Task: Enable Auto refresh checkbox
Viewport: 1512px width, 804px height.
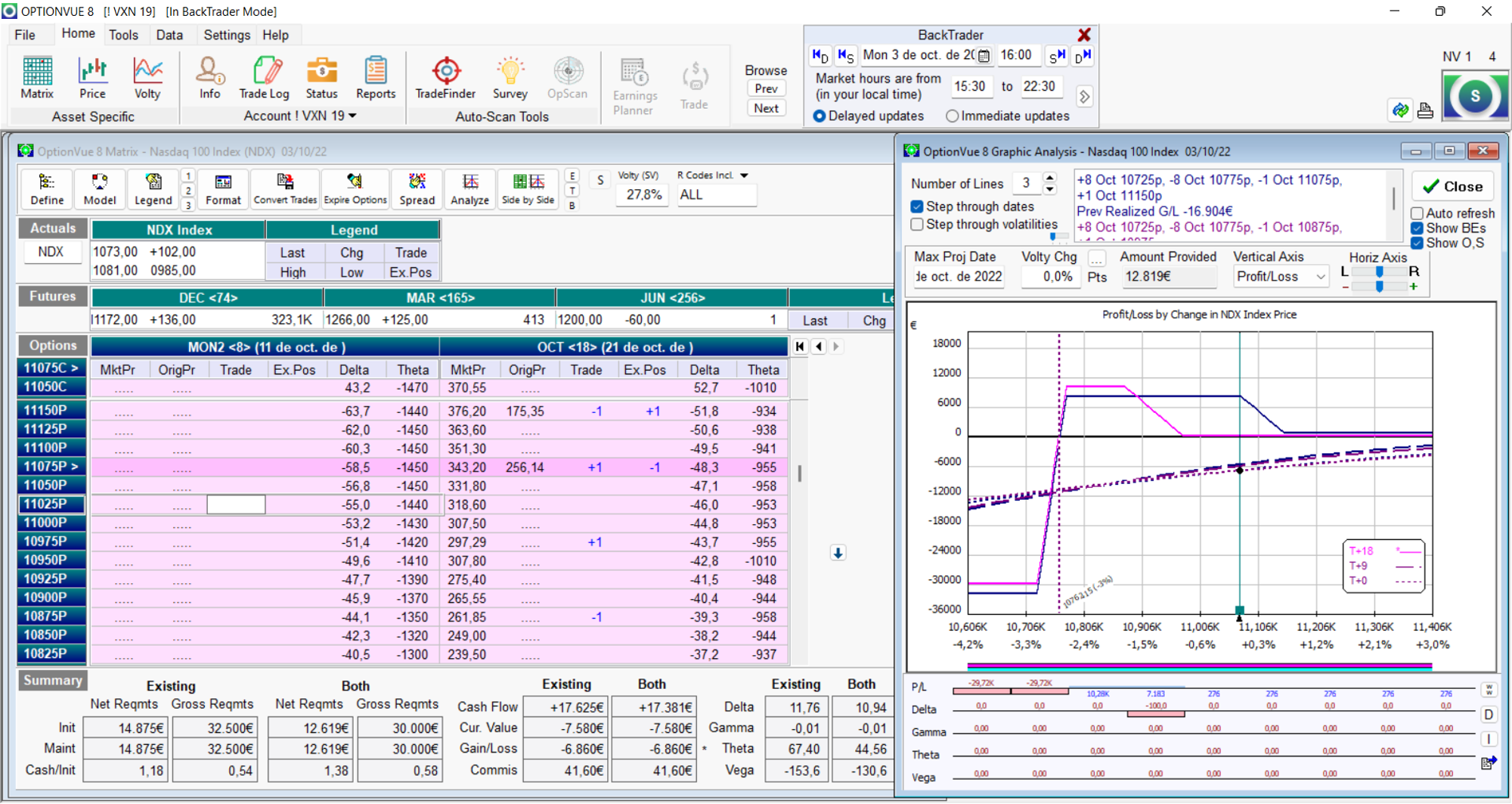Action: click(x=1417, y=213)
